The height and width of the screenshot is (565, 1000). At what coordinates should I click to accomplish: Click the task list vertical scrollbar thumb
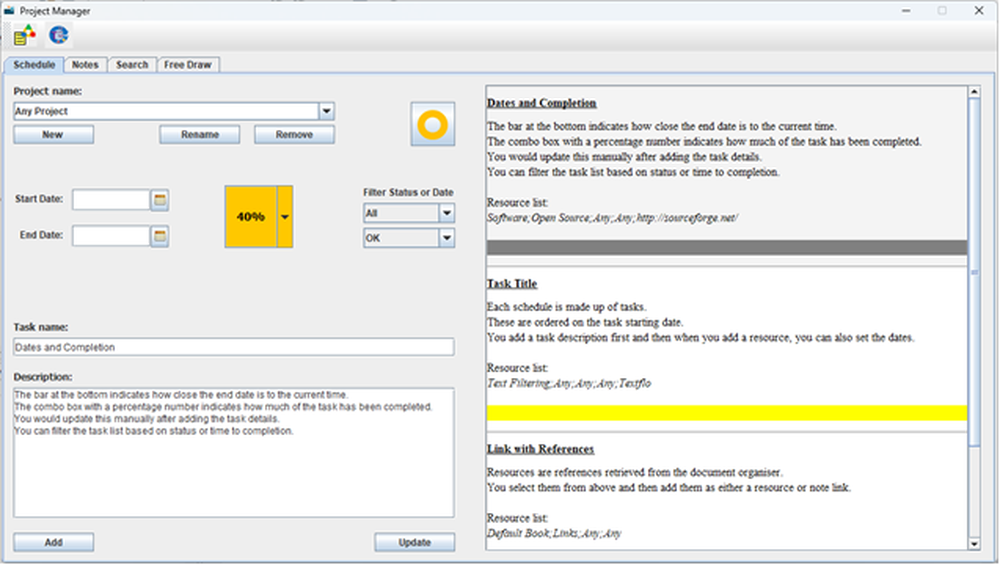click(x=974, y=272)
